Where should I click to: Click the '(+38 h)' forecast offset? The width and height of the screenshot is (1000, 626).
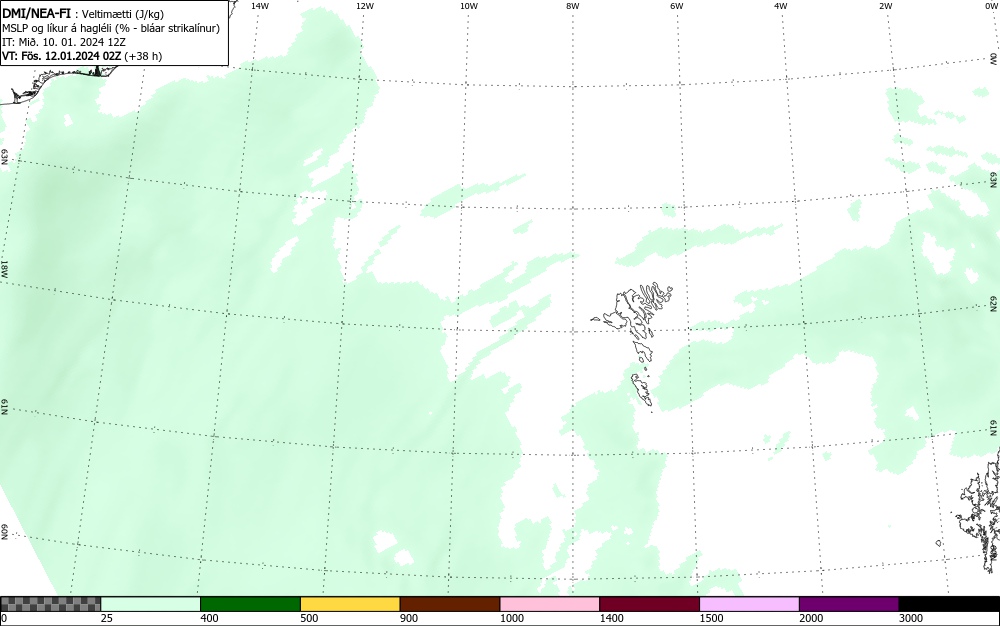pos(143,56)
